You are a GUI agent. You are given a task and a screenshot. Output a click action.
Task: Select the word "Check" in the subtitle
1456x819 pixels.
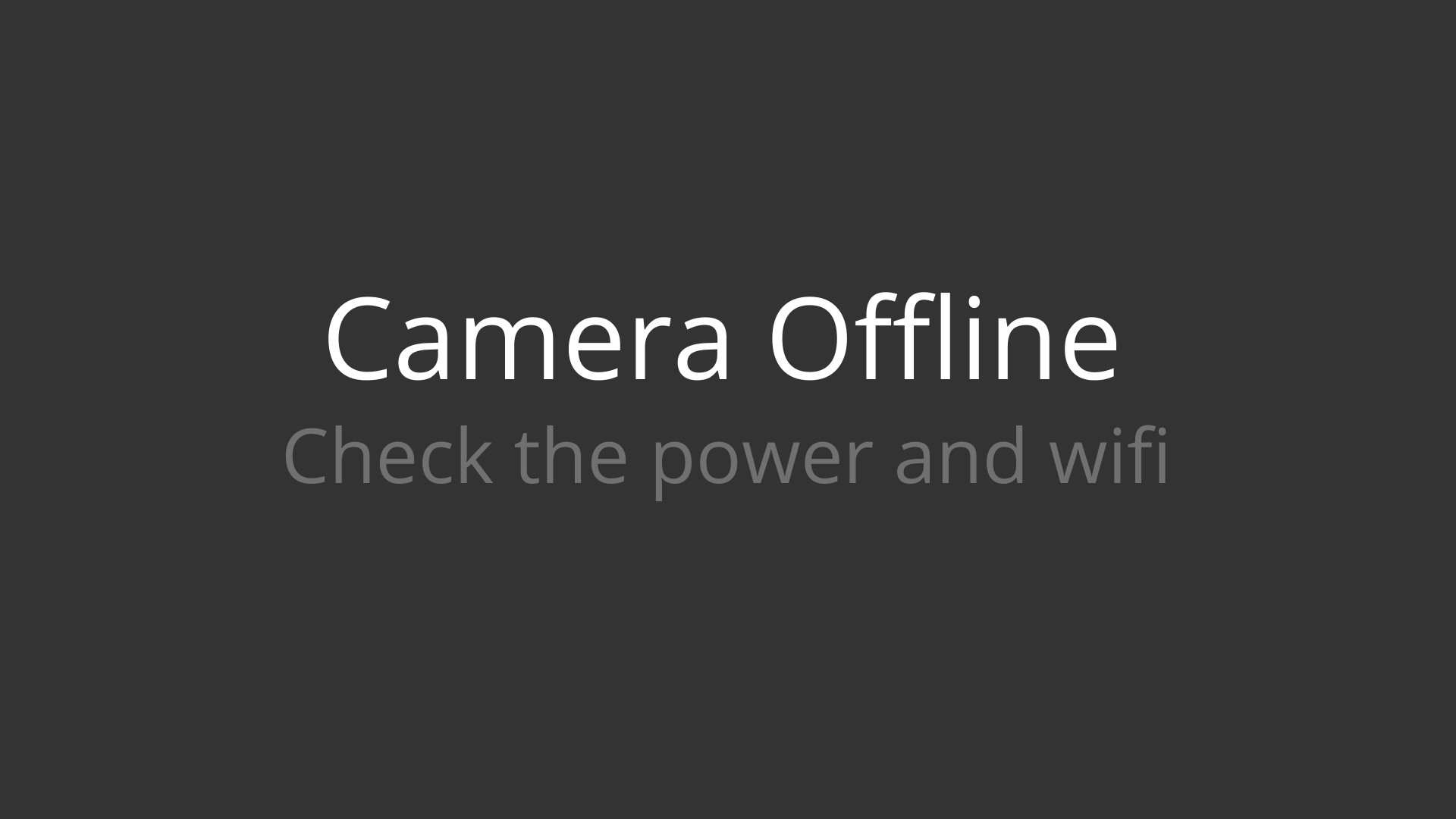click(388, 455)
